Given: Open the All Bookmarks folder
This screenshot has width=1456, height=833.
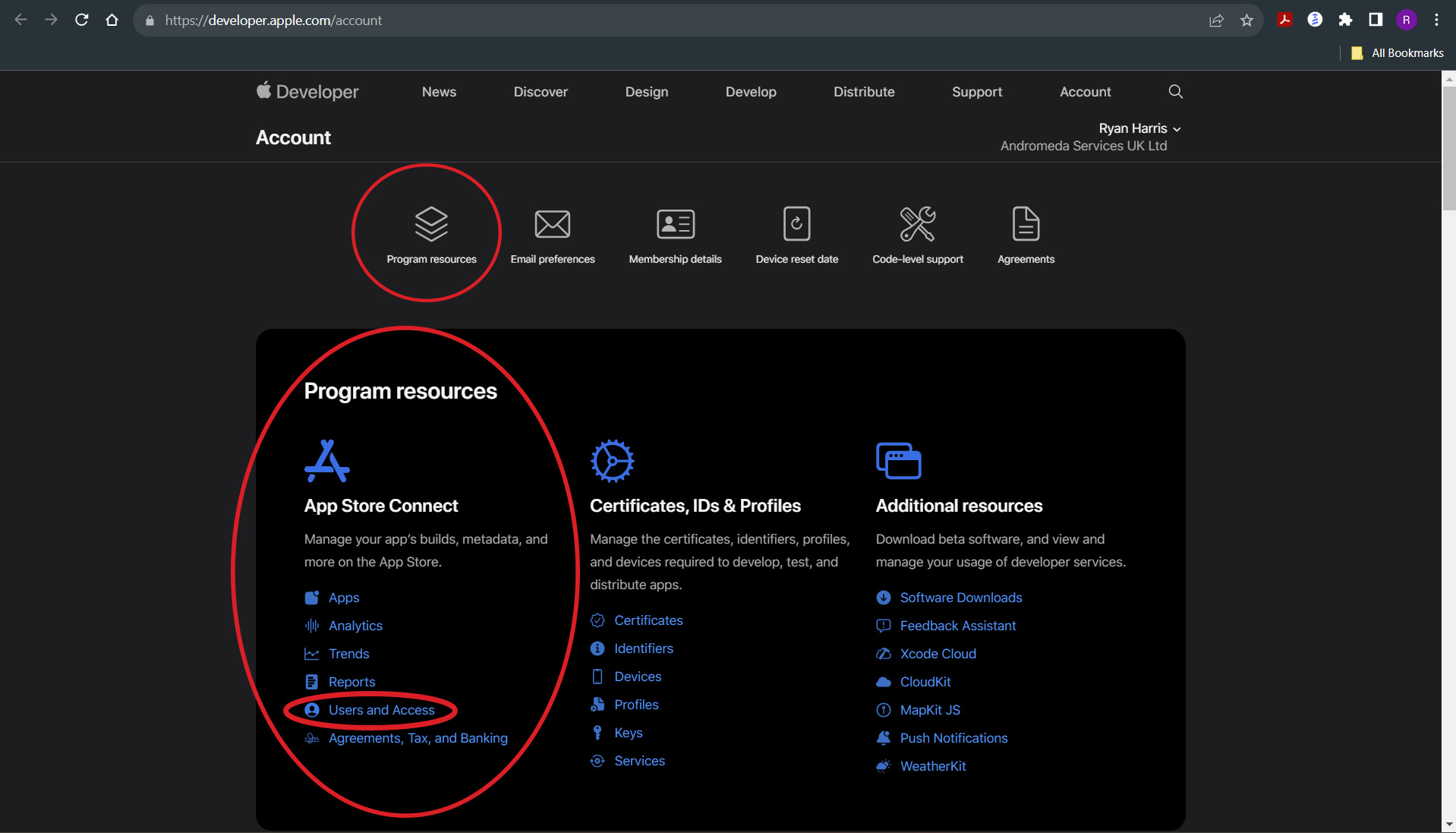Looking at the screenshot, I should click(1398, 53).
